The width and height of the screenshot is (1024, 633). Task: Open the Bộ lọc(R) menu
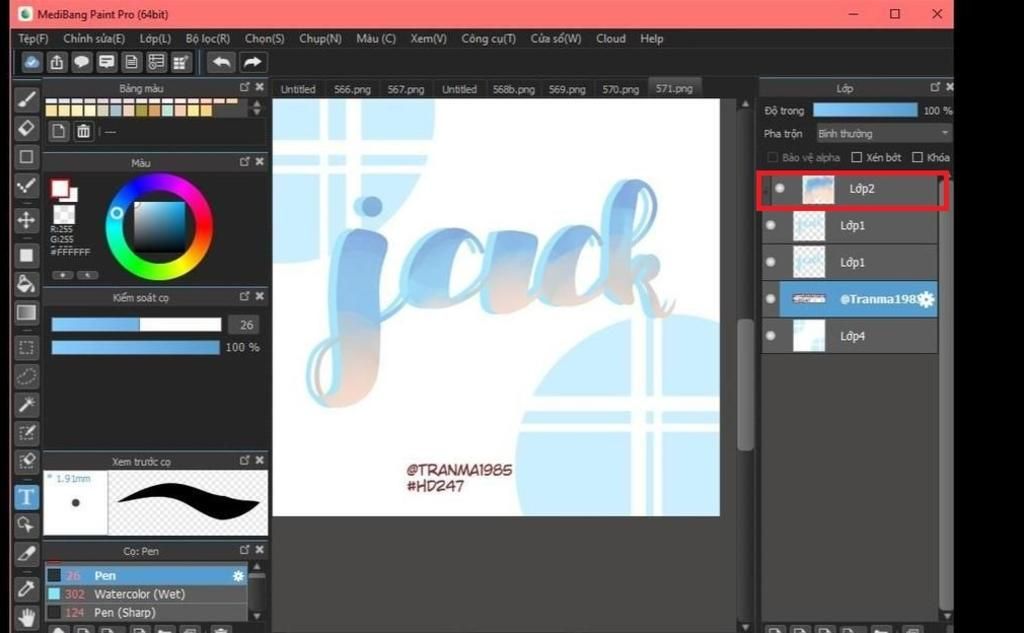click(208, 39)
